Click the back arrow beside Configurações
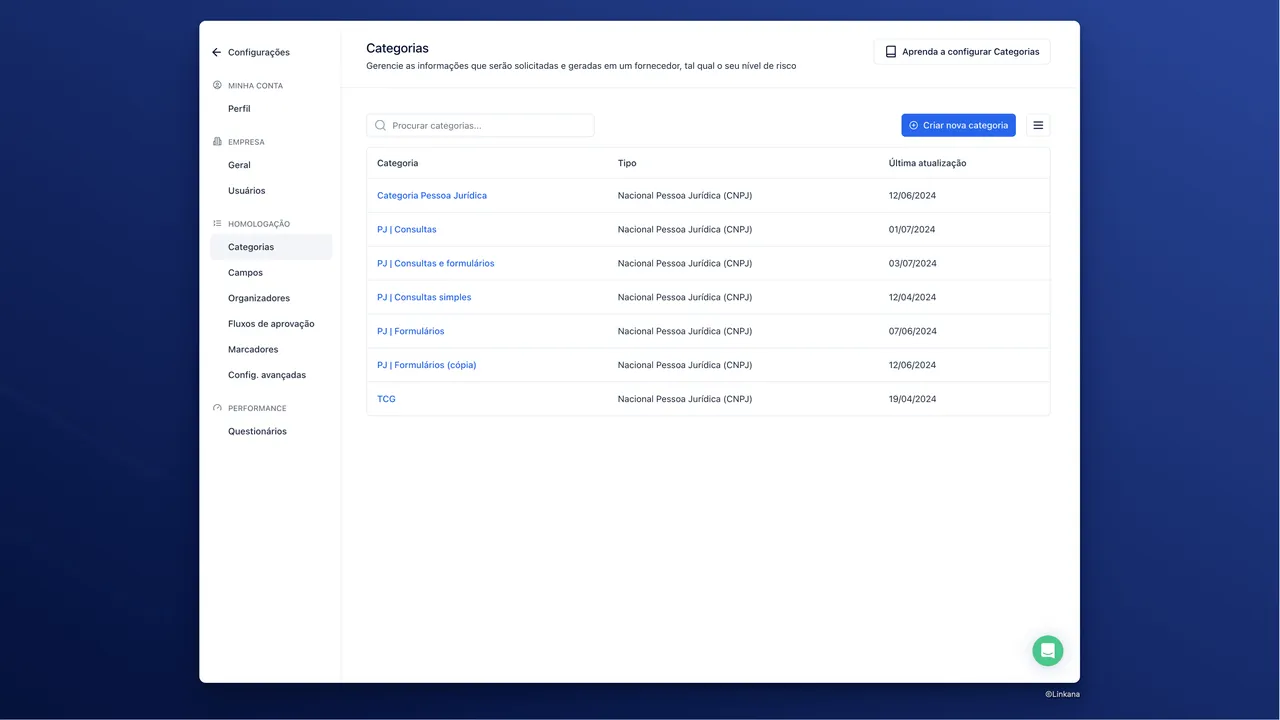Image resolution: width=1280 pixels, height=720 pixels. (216, 52)
